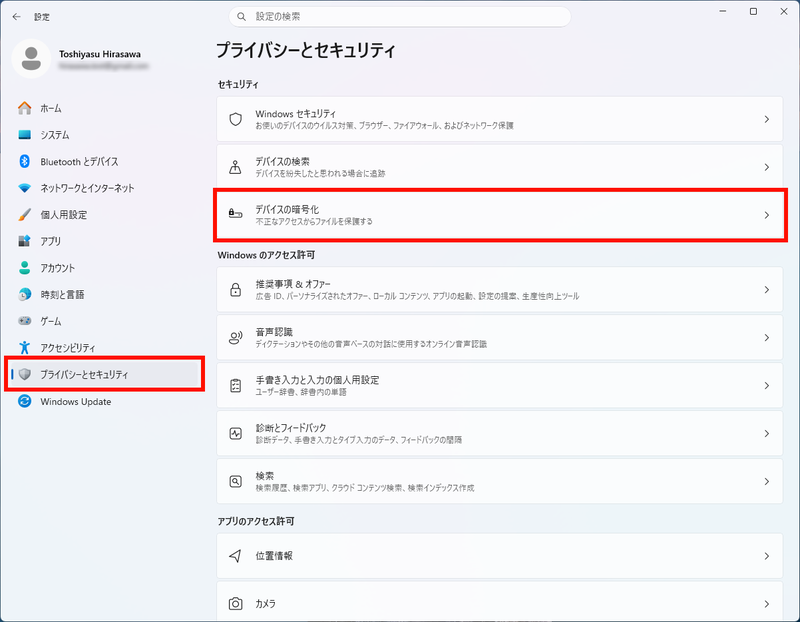
Task: Click the Windows セキュリティ shield icon
Action: (235, 119)
